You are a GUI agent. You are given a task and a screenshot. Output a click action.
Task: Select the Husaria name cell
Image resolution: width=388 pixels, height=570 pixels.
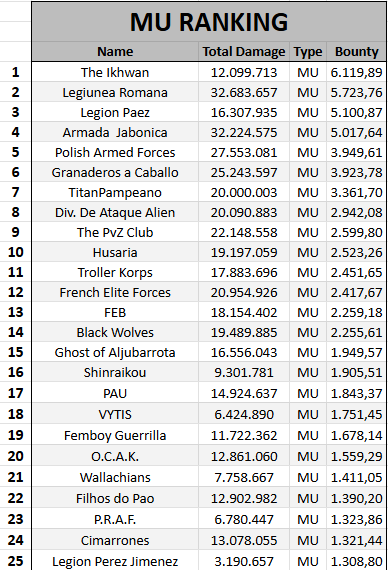point(115,252)
